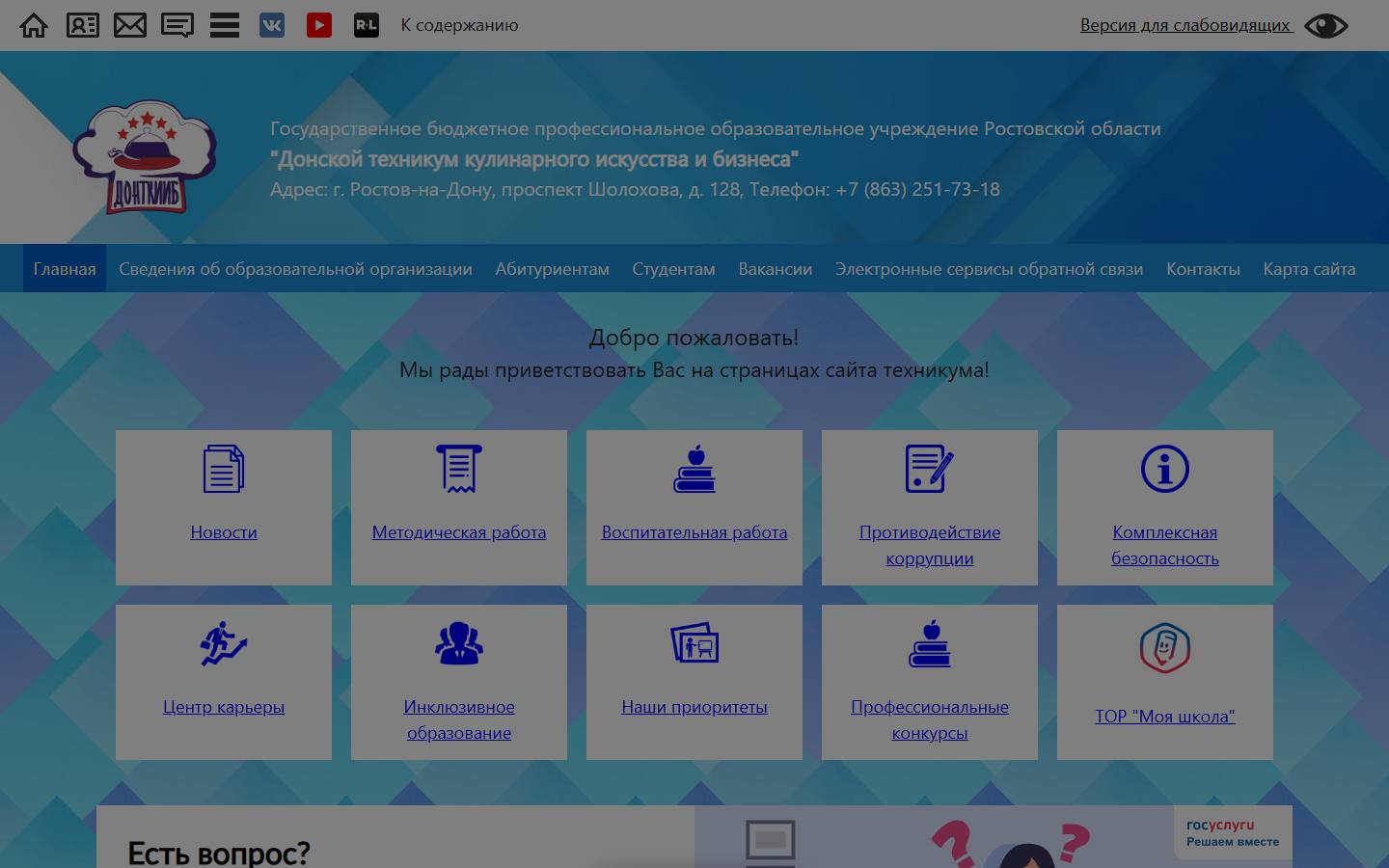Toggle the eye icon for visually impaired version
This screenshot has width=1389, height=868.
pos(1326,25)
